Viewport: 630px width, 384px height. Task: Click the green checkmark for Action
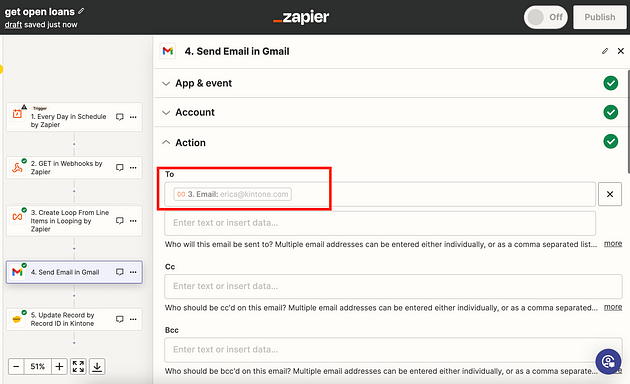point(611,141)
